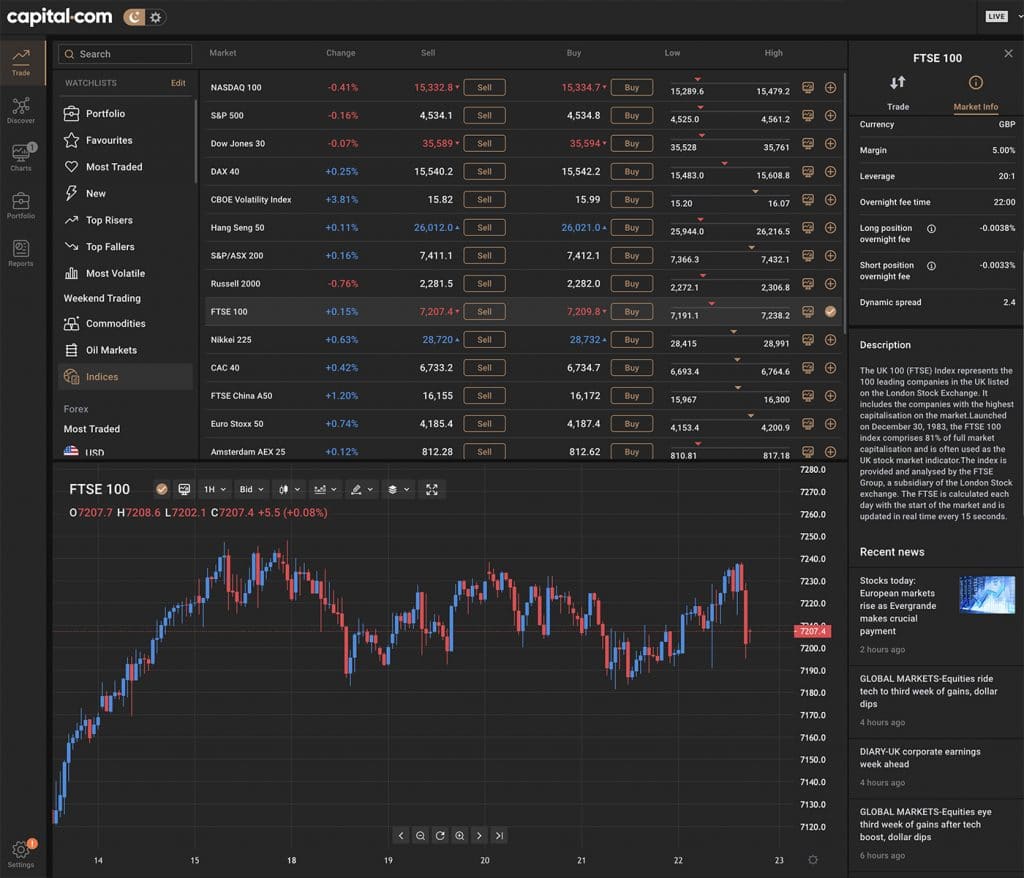This screenshot has height=878, width=1024.
Task: Open the Discover section in the left sidebar
Action: pyautogui.click(x=21, y=110)
